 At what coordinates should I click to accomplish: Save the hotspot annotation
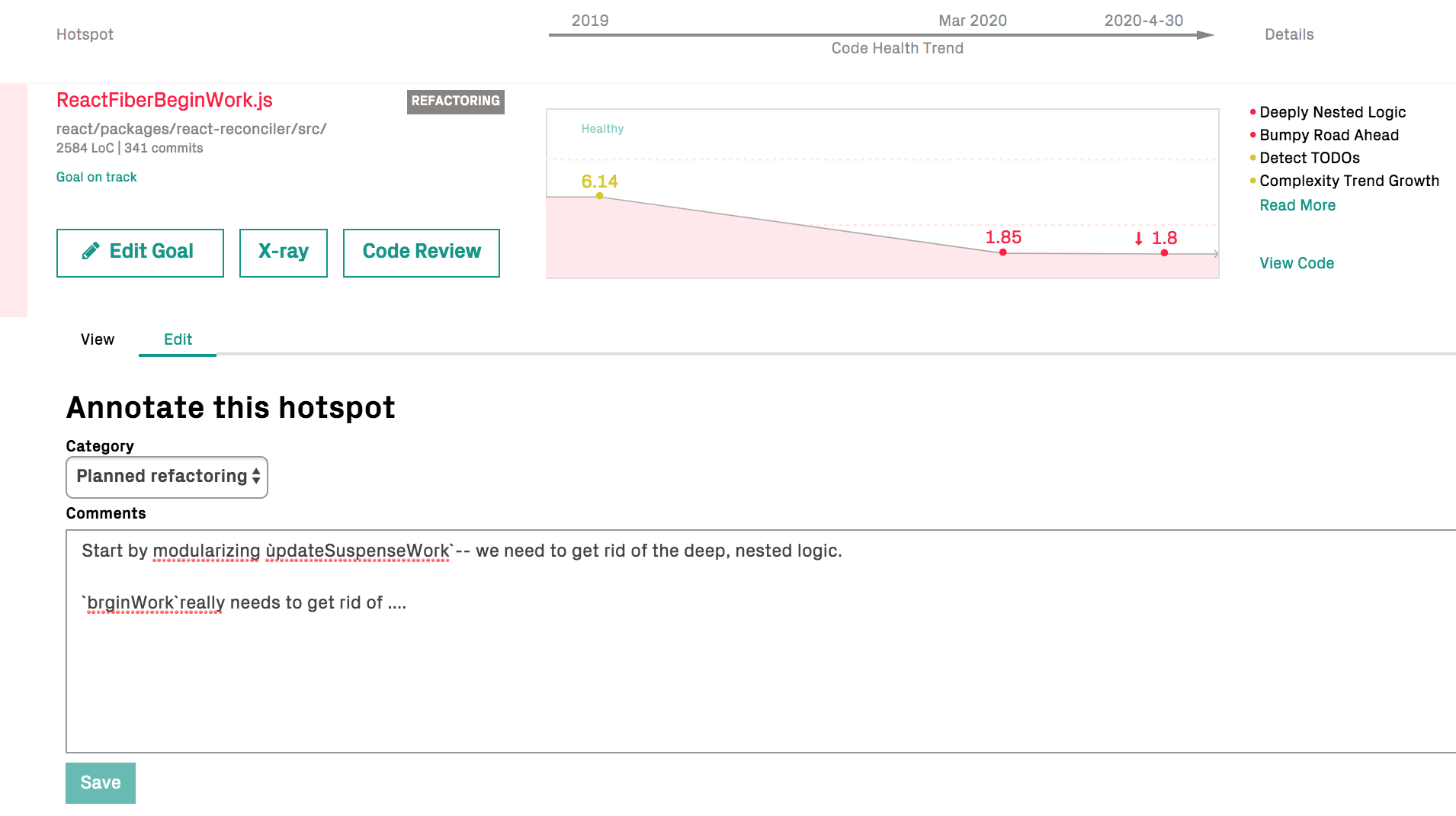100,782
